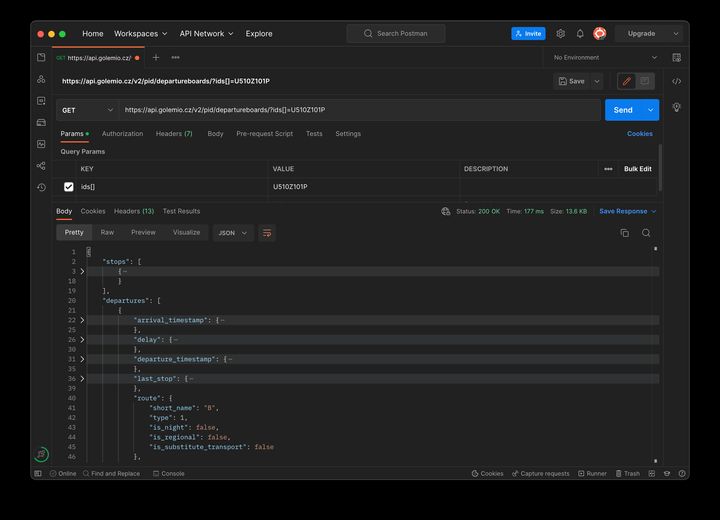Open Collections sidebar icon
The width and height of the screenshot is (720, 520).
pos(41,57)
